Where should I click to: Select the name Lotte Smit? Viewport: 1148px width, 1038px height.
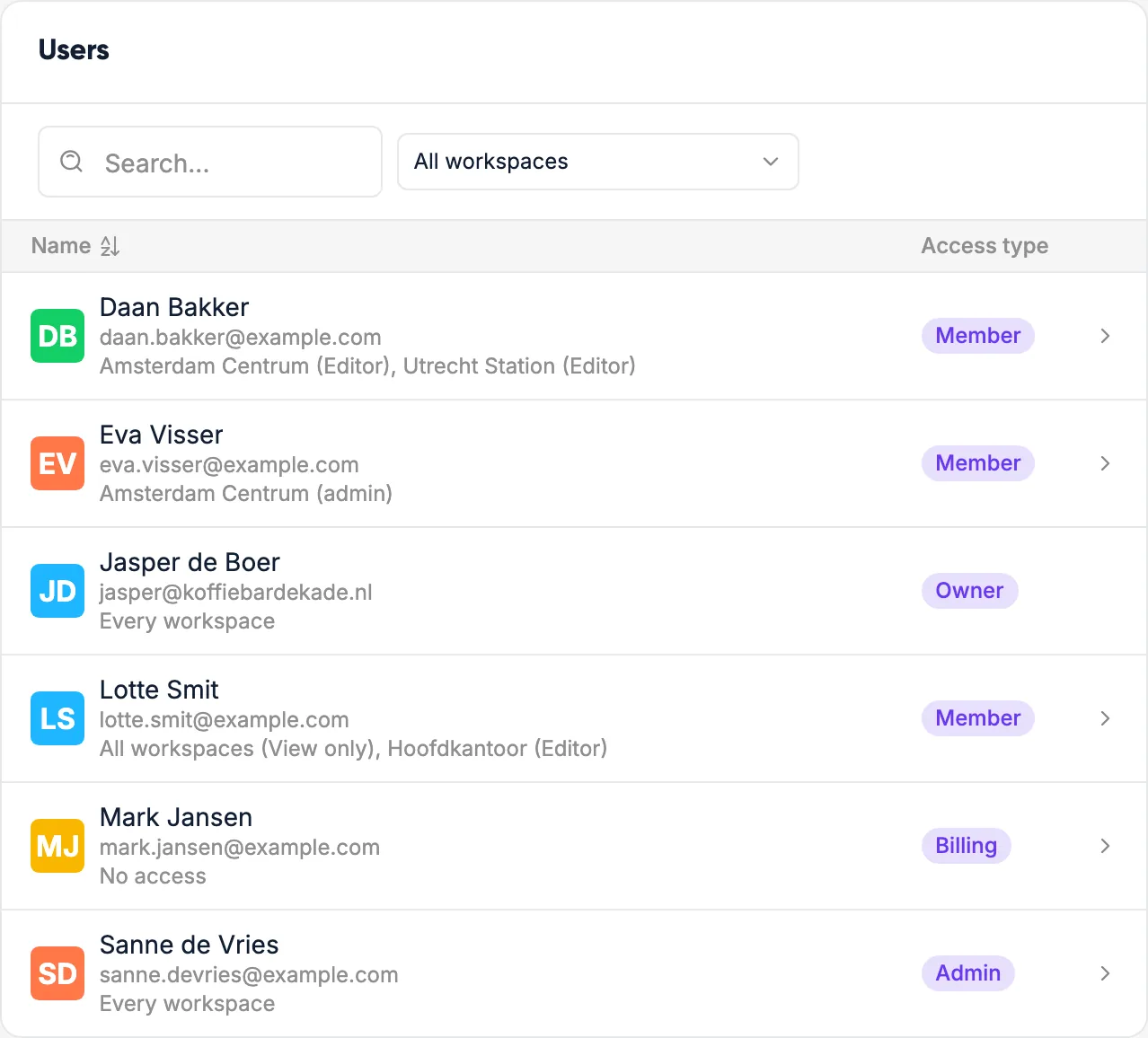click(x=159, y=690)
